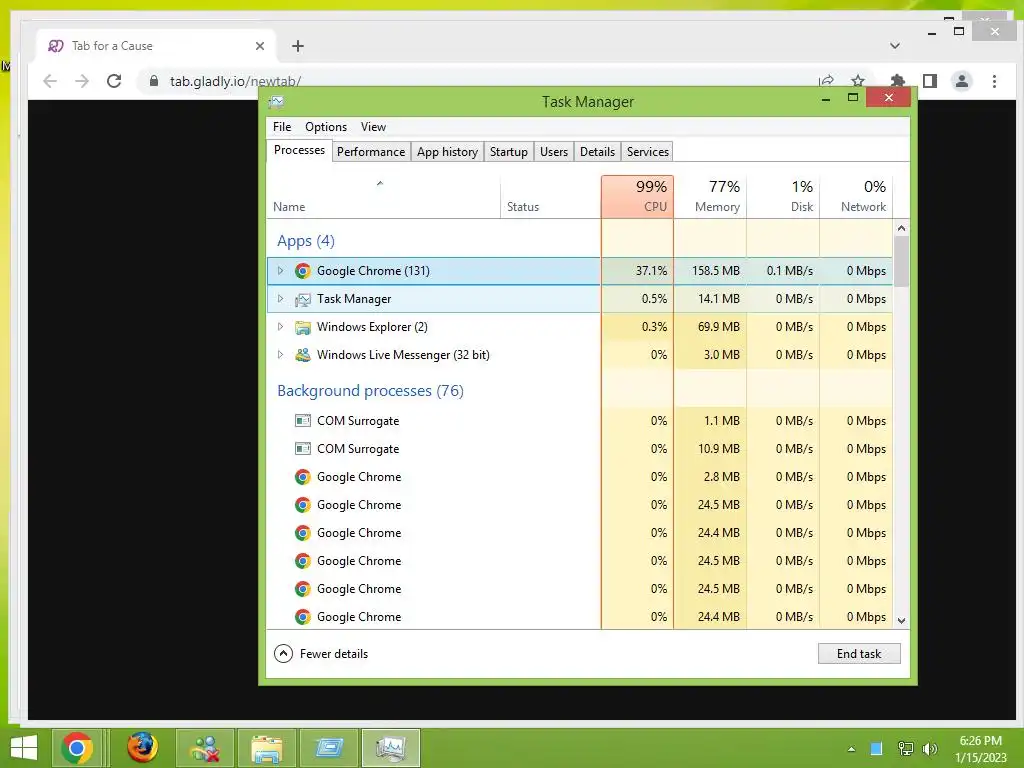
Task: Sort by the Network column header
Action: [856, 197]
